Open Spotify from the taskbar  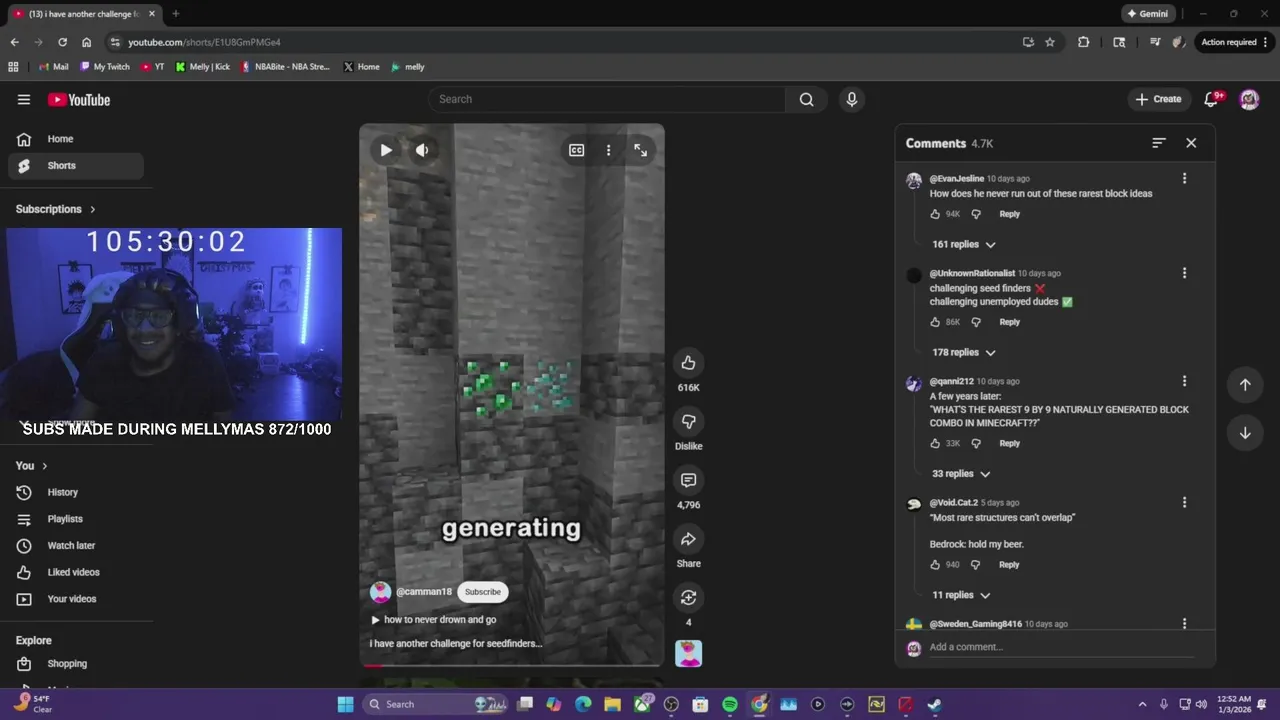point(730,704)
